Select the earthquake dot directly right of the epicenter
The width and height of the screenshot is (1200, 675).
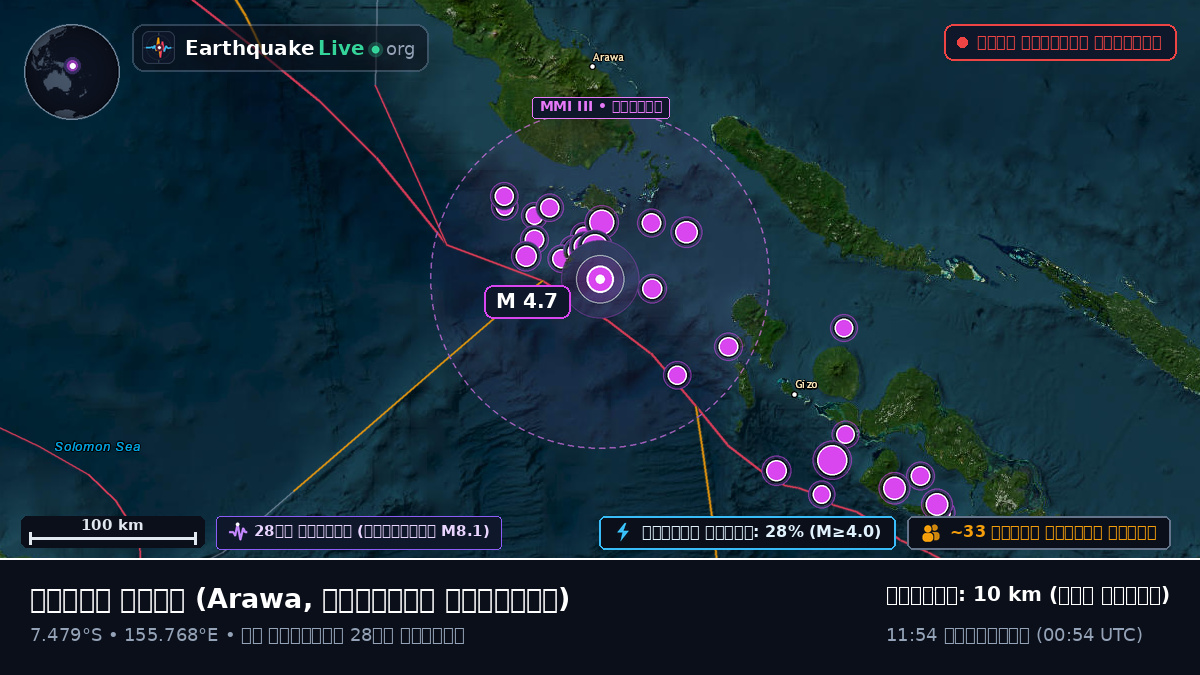(x=652, y=289)
